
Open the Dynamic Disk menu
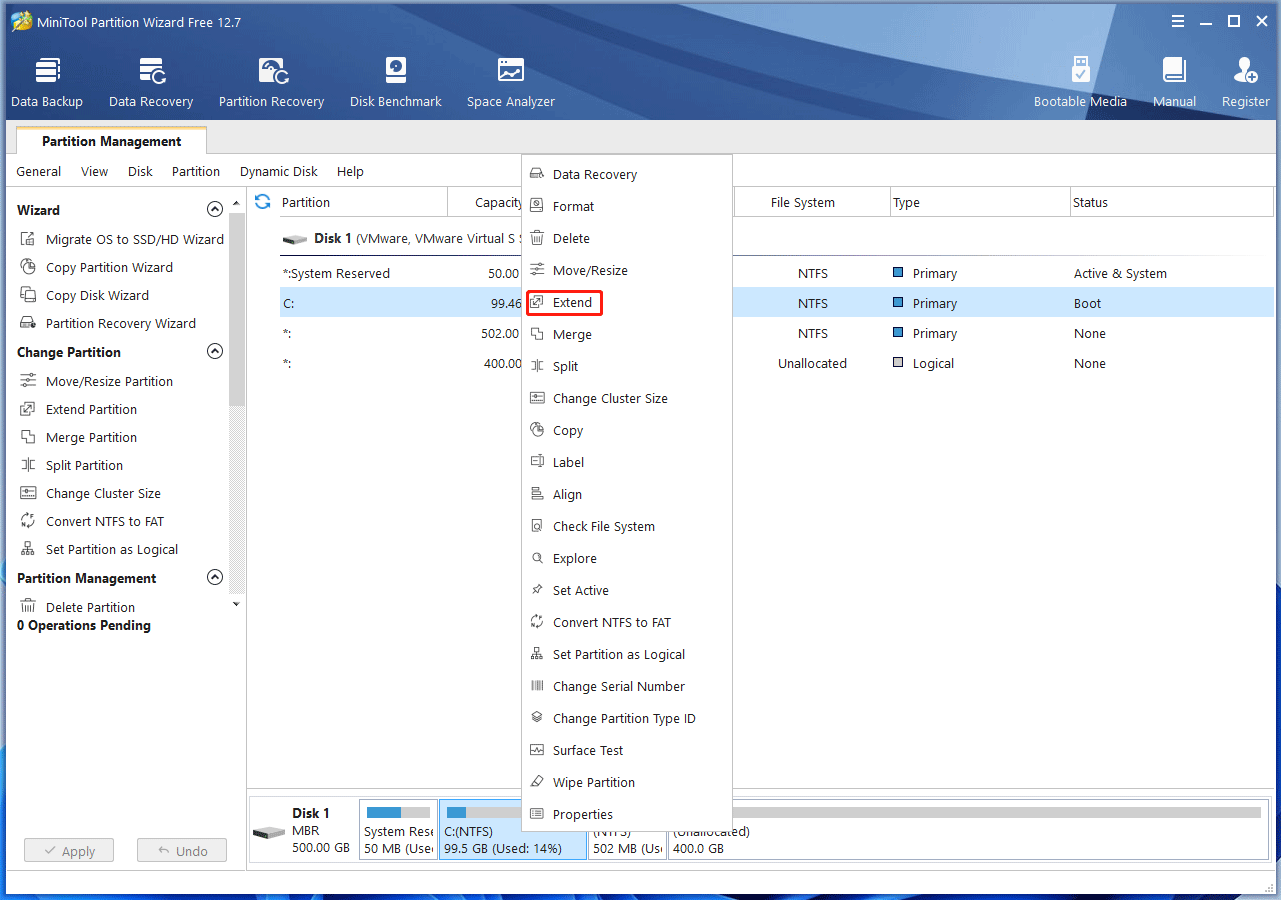pos(279,171)
